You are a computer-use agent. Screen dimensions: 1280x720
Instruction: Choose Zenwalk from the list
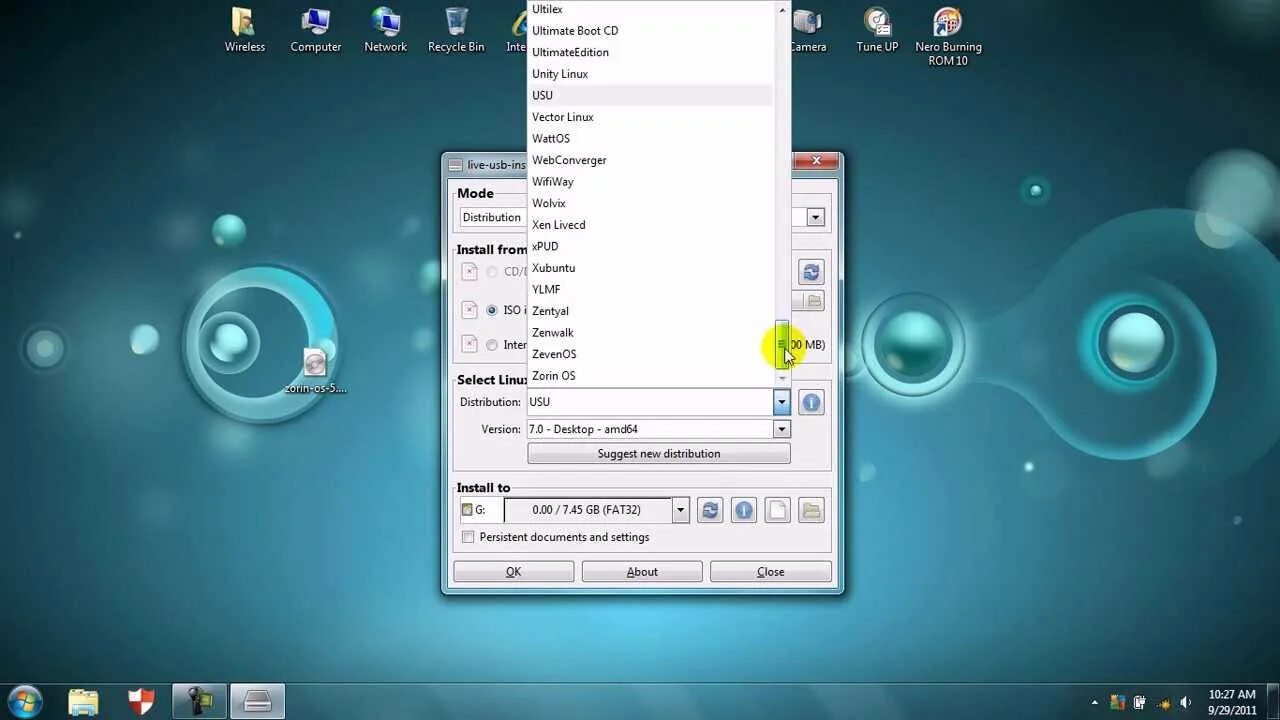click(x=651, y=333)
